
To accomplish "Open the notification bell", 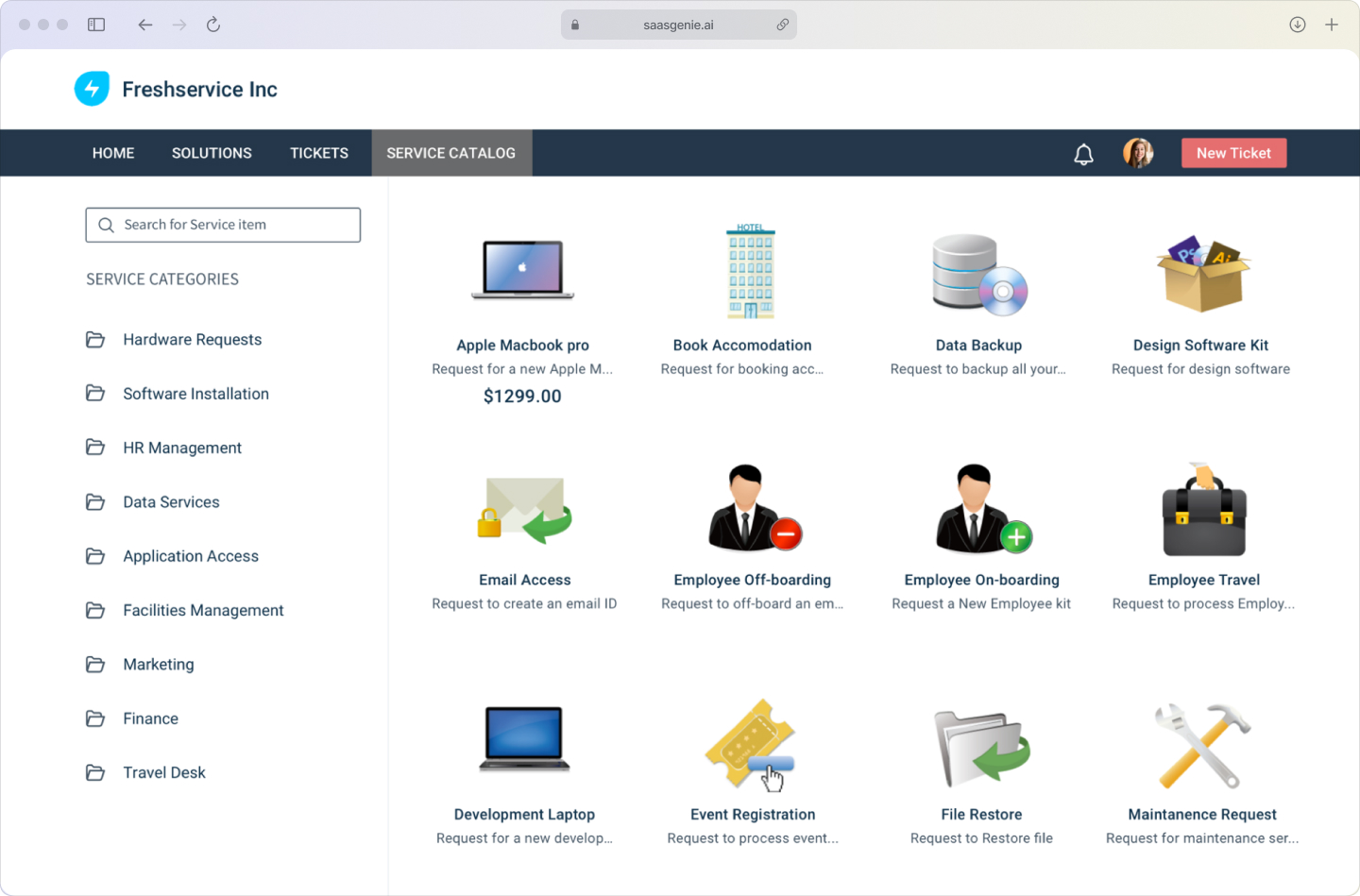I will tap(1083, 153).
